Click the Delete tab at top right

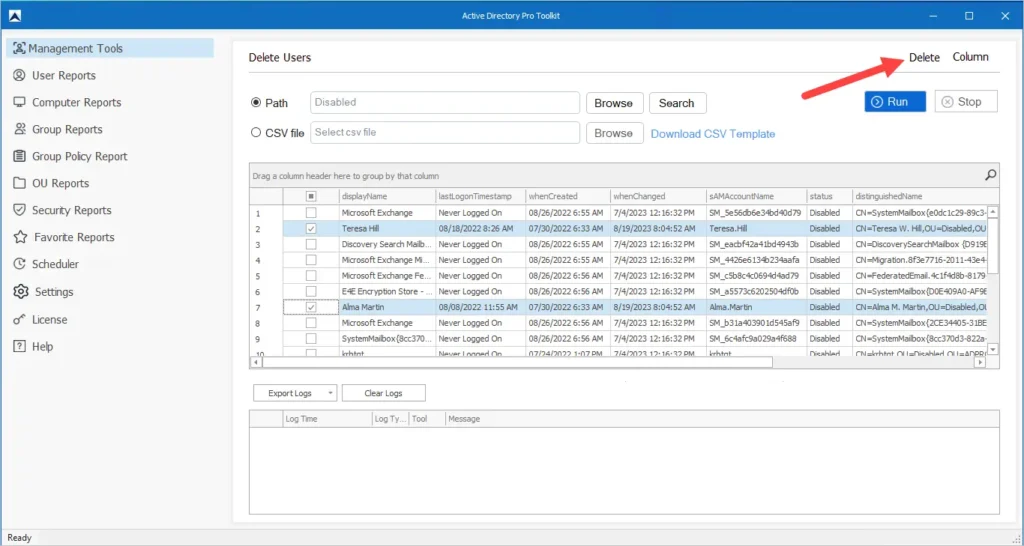[924, 57]
